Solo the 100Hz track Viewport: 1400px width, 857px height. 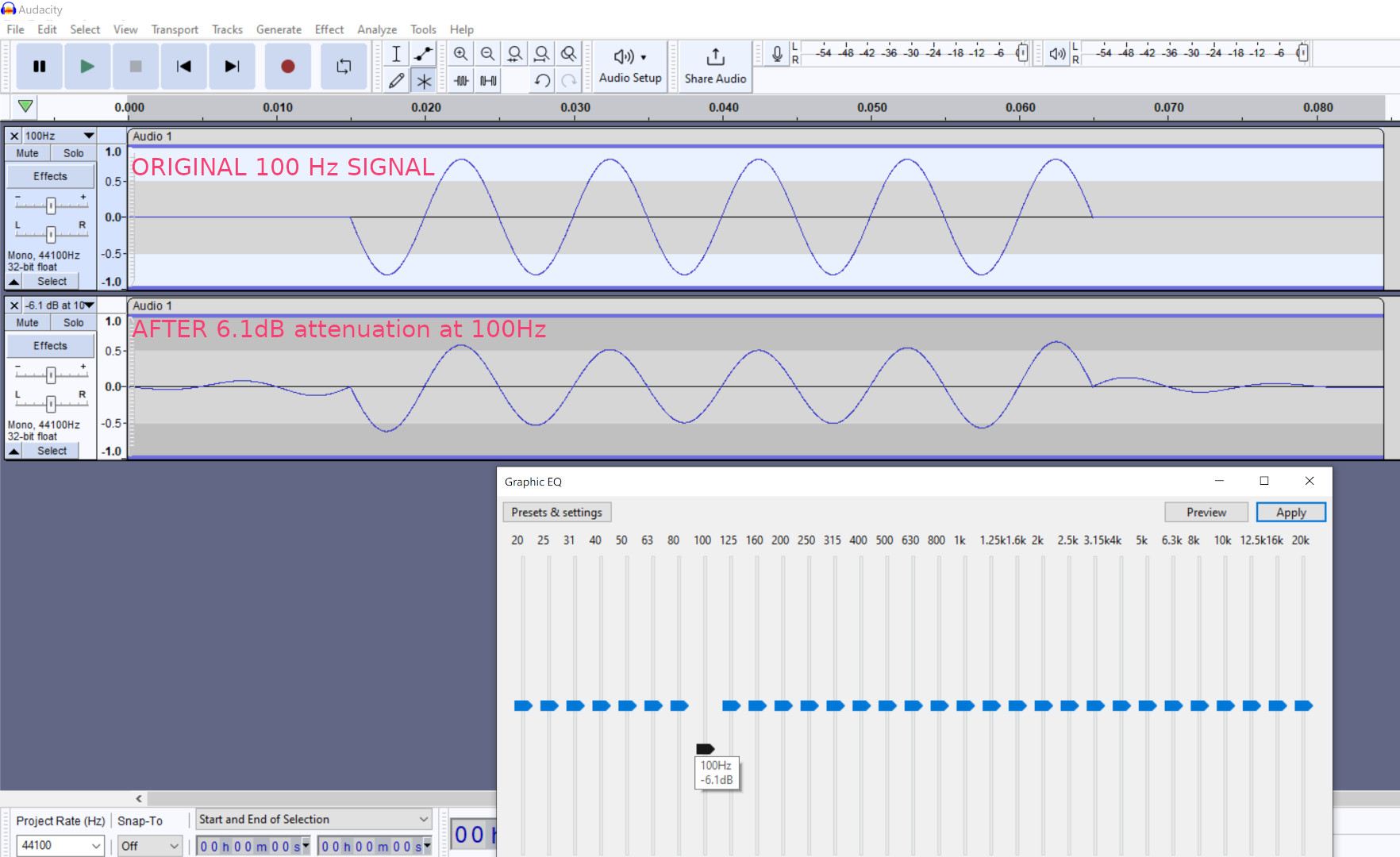coord(73,153)
